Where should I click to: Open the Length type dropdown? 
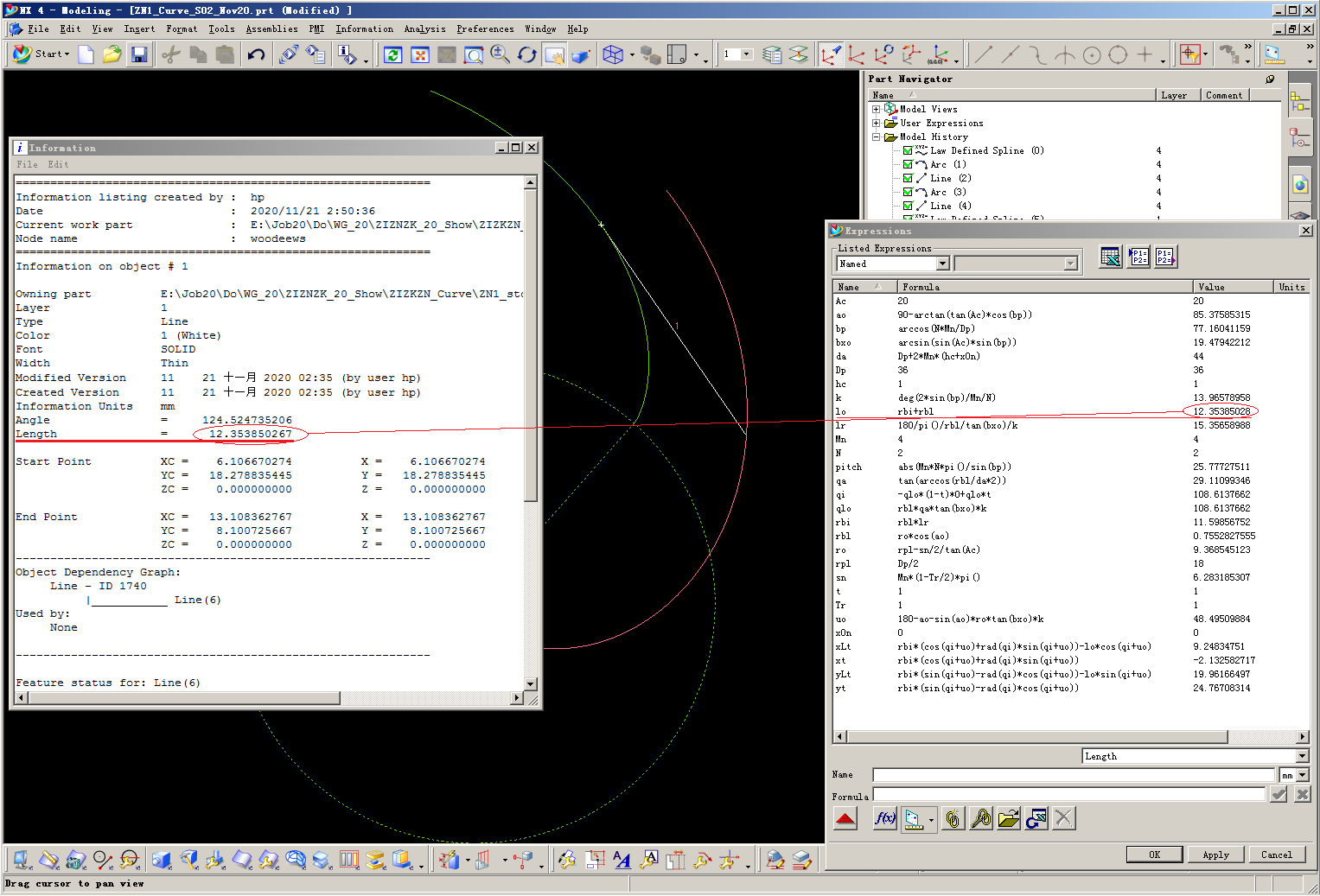(x=1302, y=756)
